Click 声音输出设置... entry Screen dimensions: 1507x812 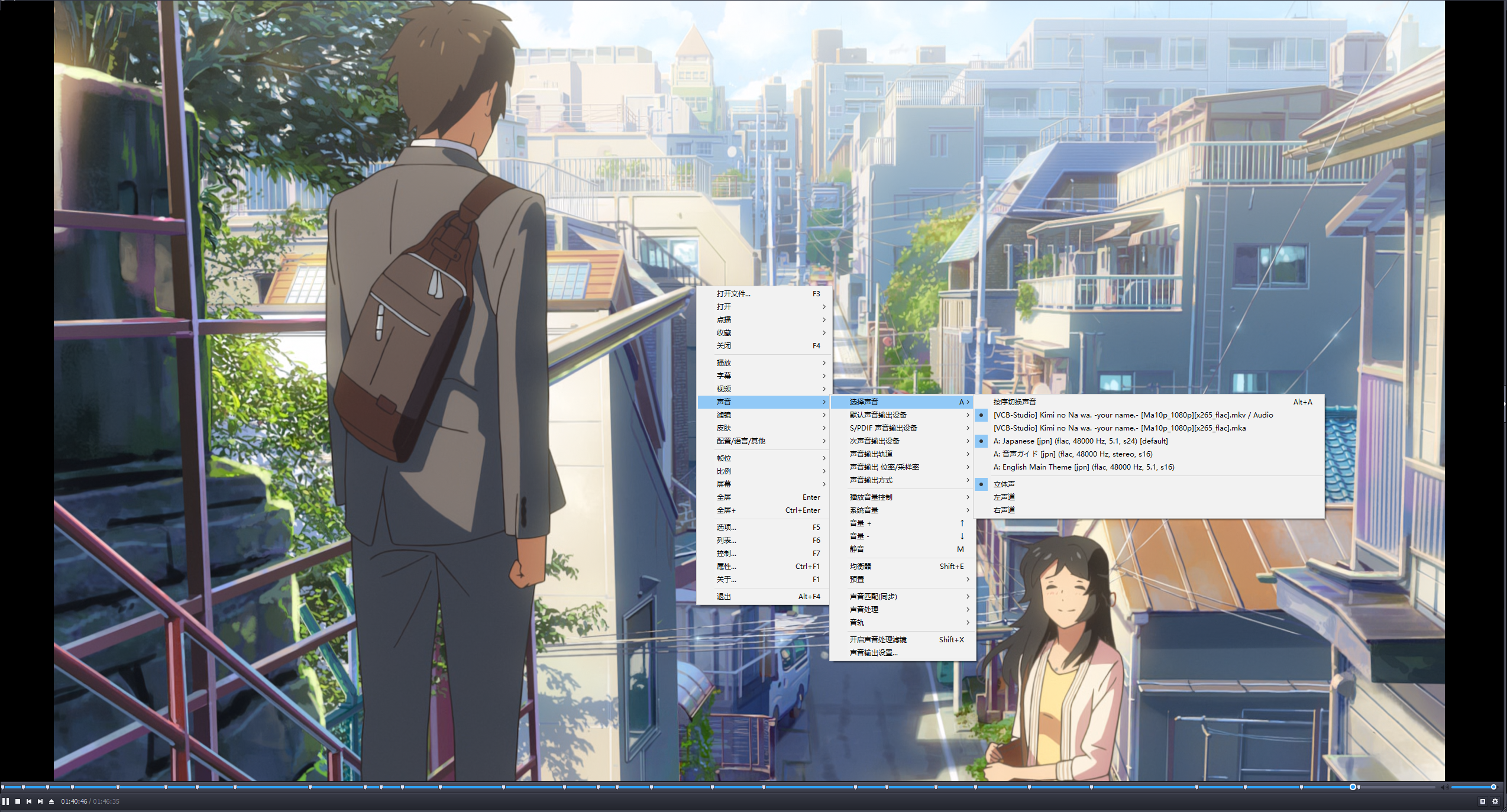tap(874, 653)
